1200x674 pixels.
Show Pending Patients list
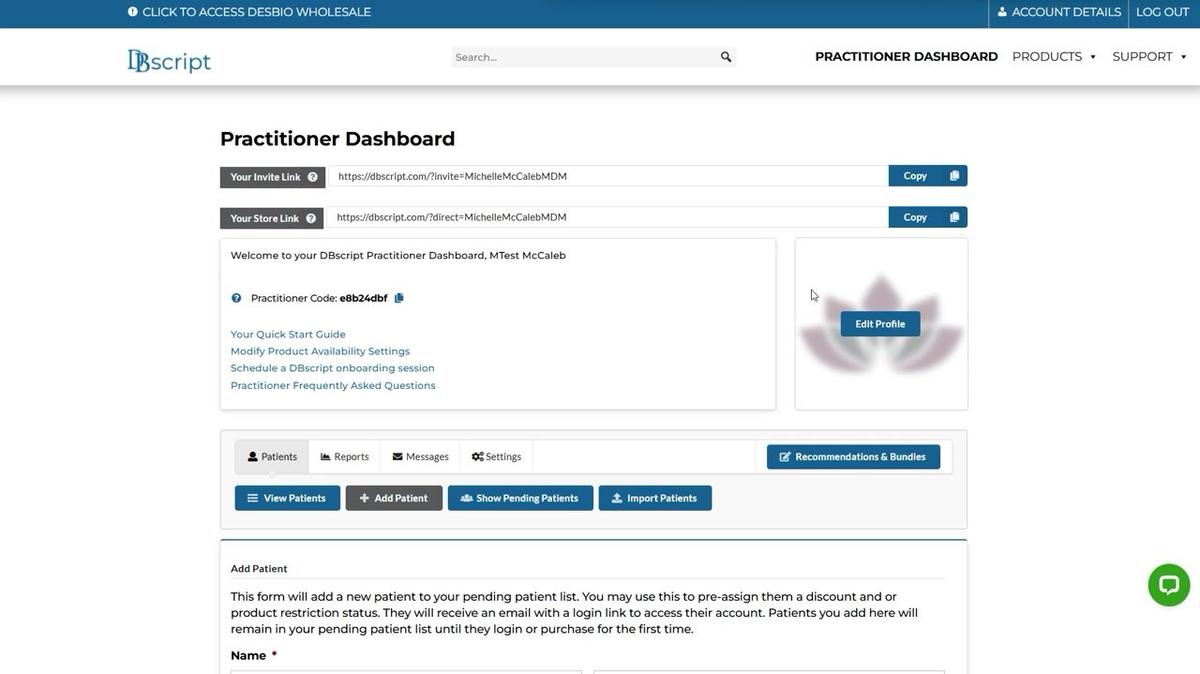click(x=520, y=498)
